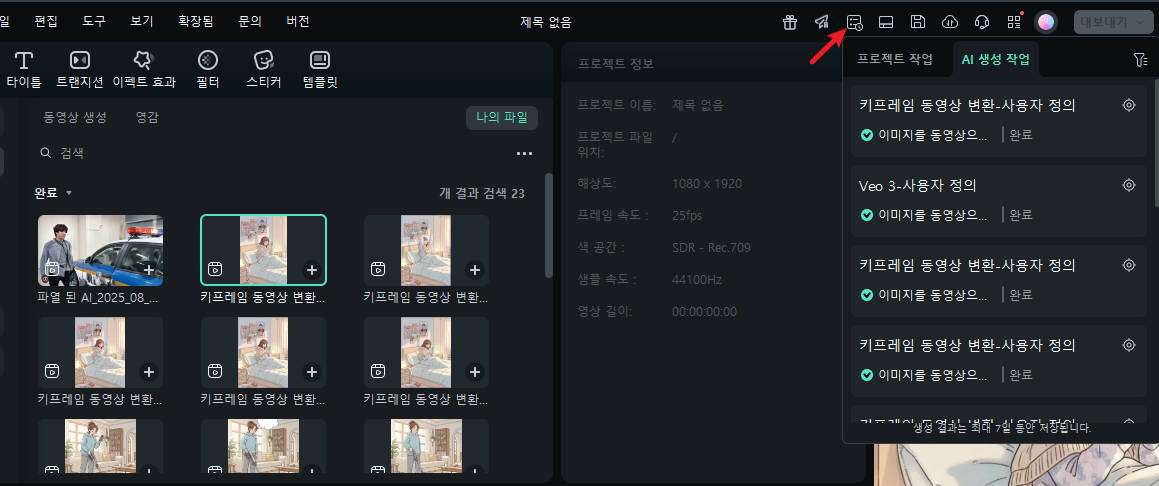Select the AI 생성 작업 tab
The height and width of the screenshot is (486, 1159).
point(996,60)
